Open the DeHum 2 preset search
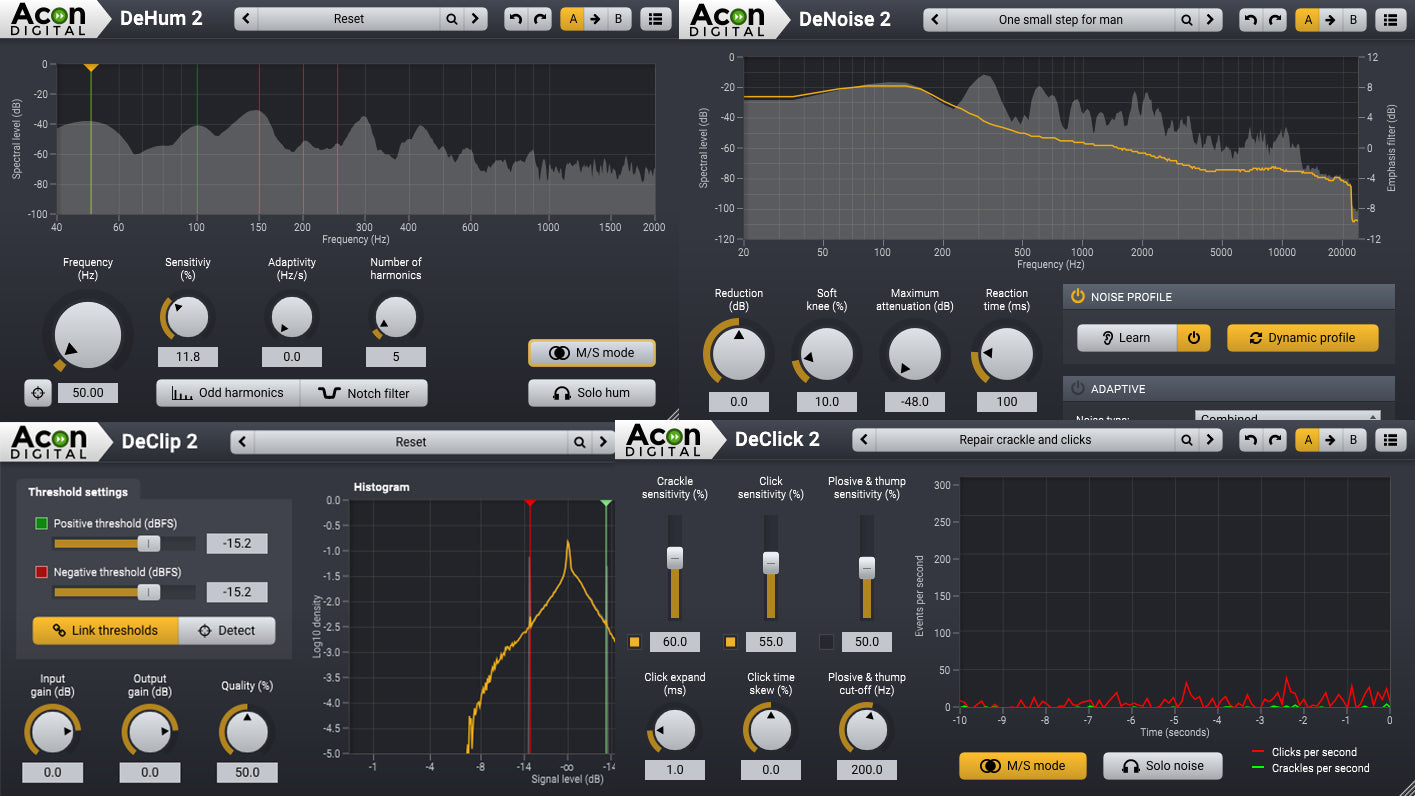Viewport: 1415px width, 796px height. (x=450, y=18)
